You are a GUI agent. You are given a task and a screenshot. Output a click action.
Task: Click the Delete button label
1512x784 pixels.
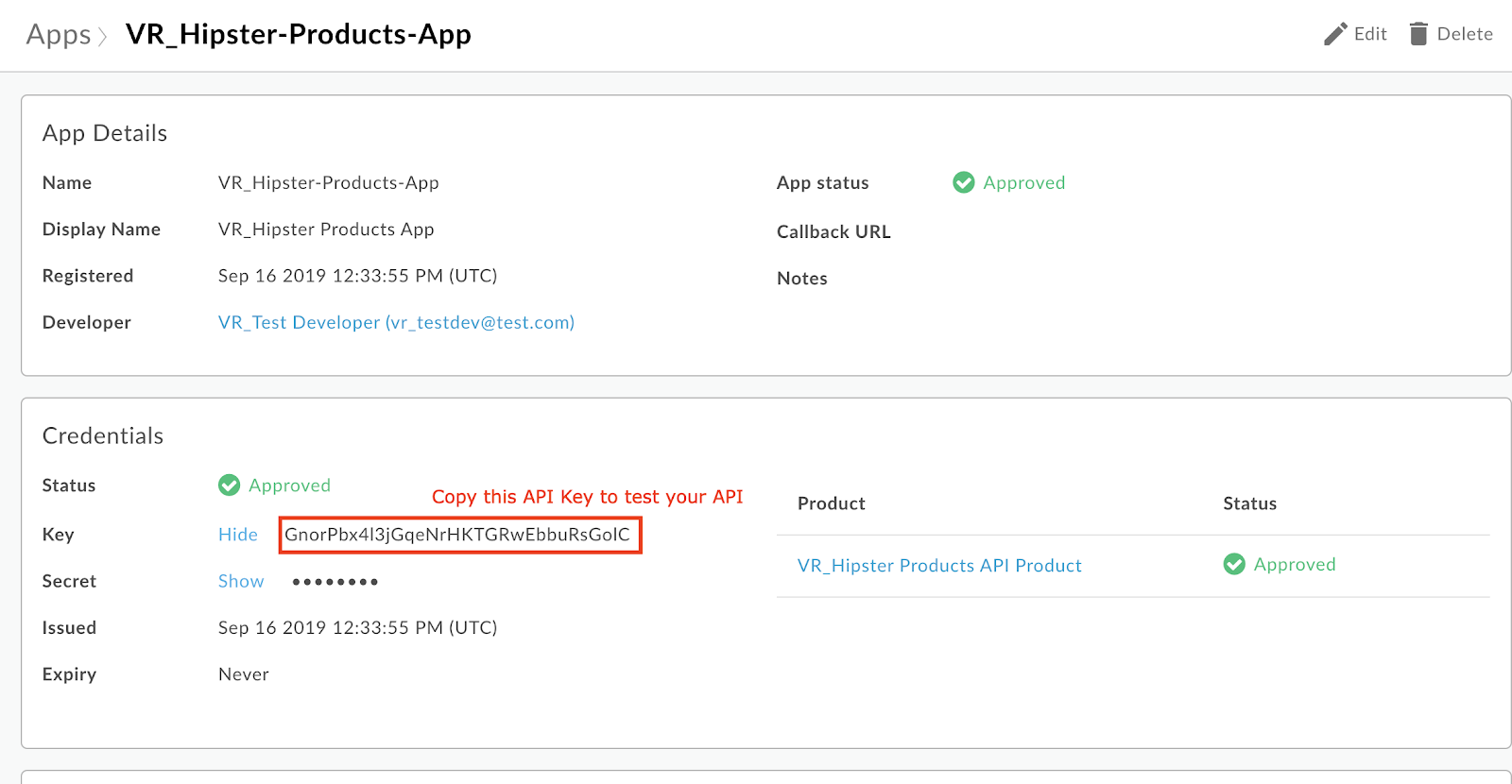(1465, 34)
